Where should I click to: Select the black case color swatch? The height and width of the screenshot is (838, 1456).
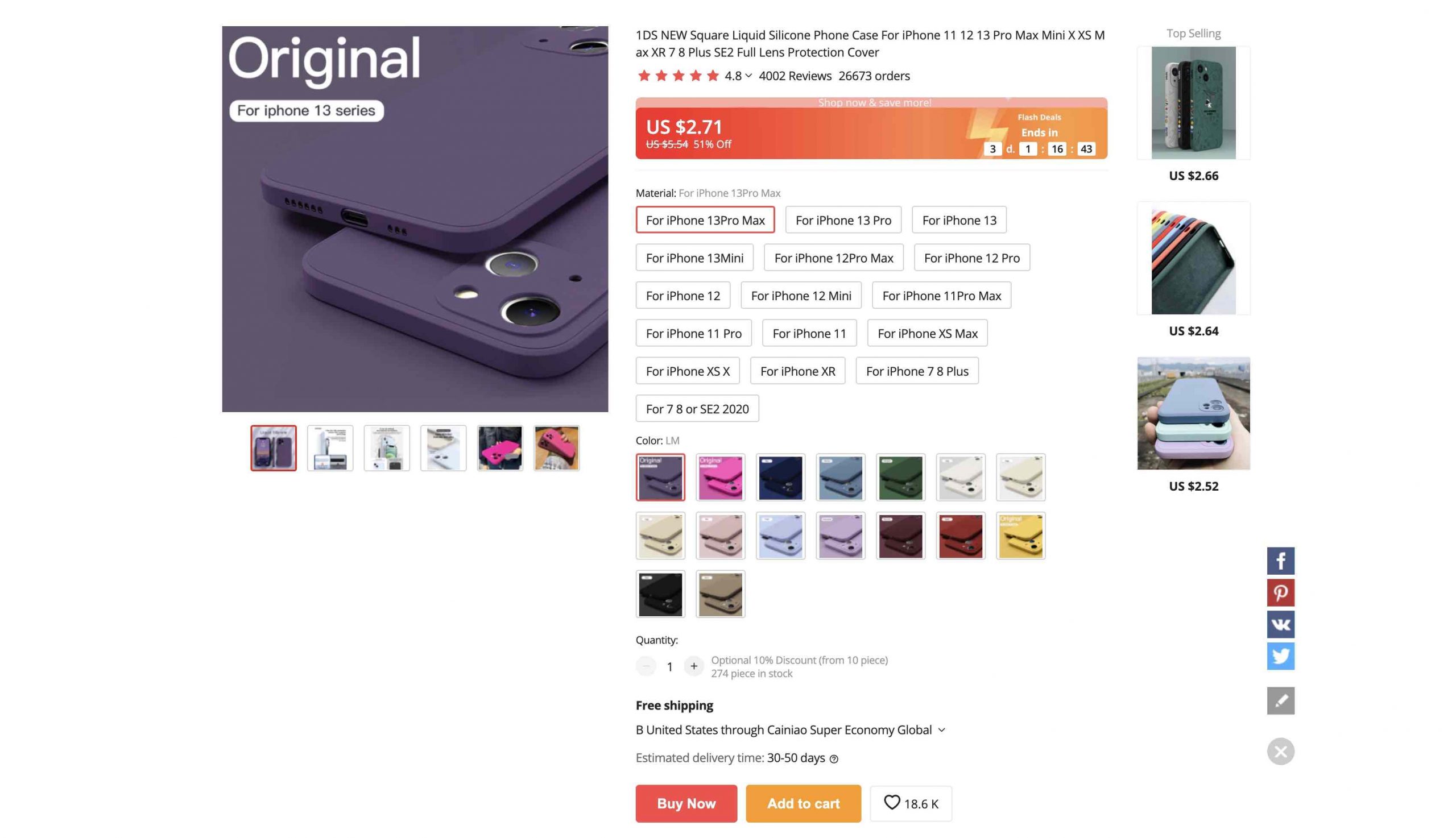[660, 594]
